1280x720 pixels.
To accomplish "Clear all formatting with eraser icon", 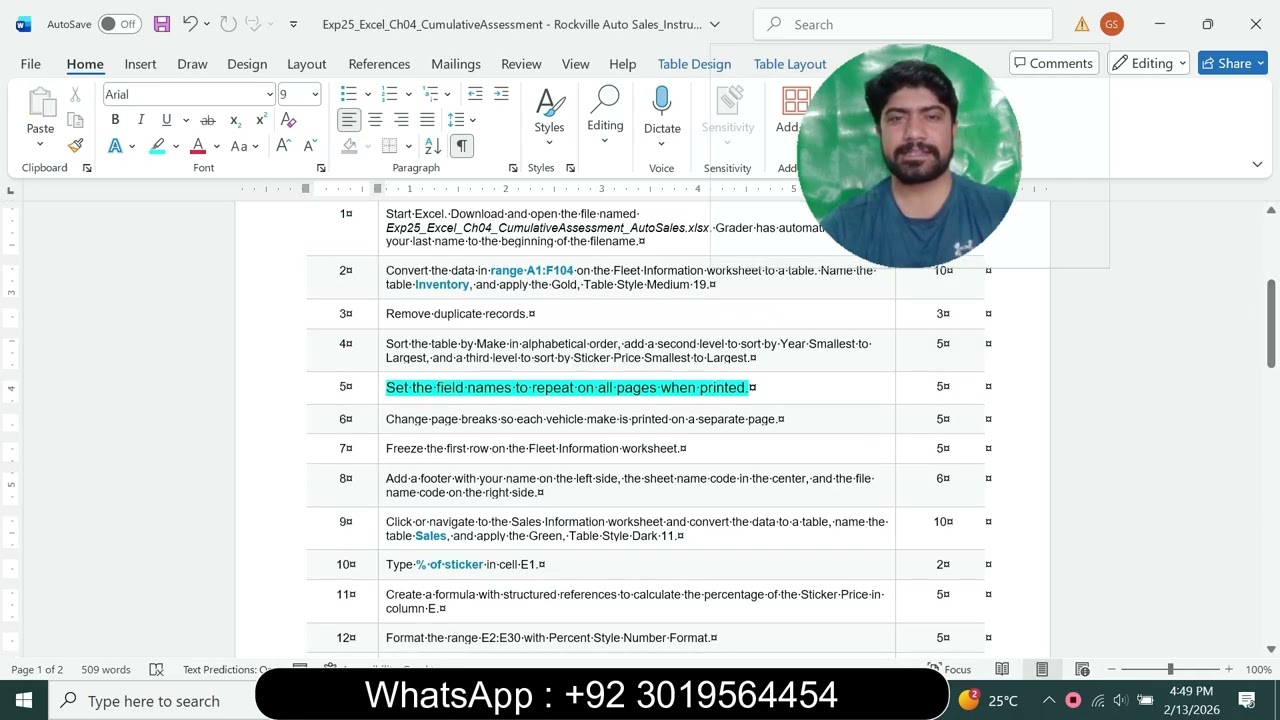I will click(288, 120).
